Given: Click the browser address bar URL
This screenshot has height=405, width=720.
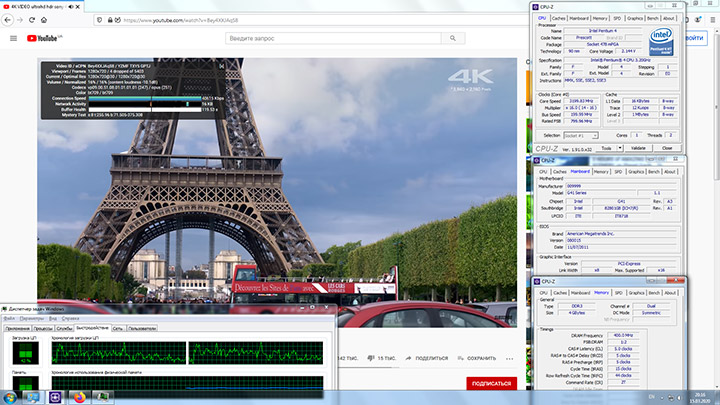Looking at the screenshot, I should point(180,20).
